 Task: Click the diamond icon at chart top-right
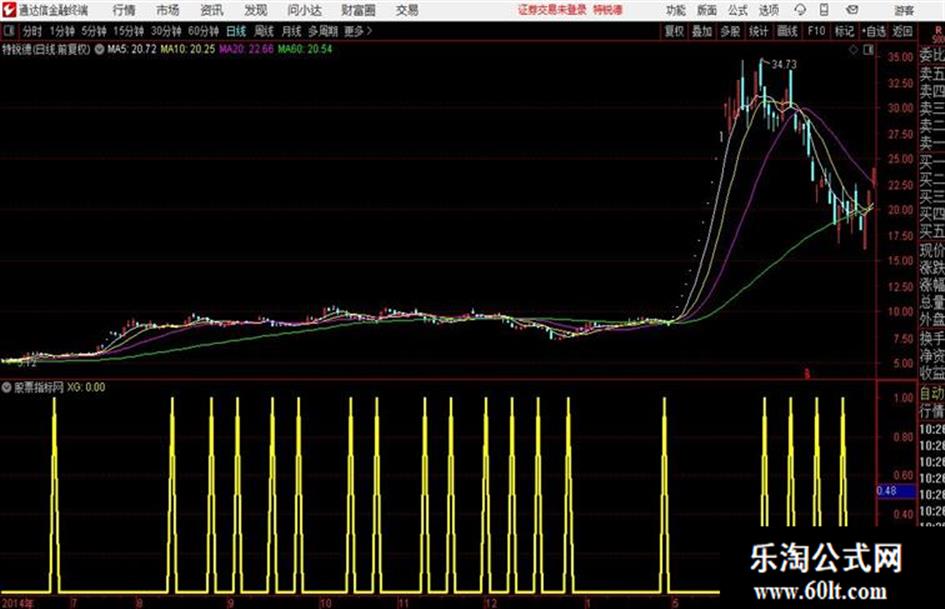pos(853,51)
